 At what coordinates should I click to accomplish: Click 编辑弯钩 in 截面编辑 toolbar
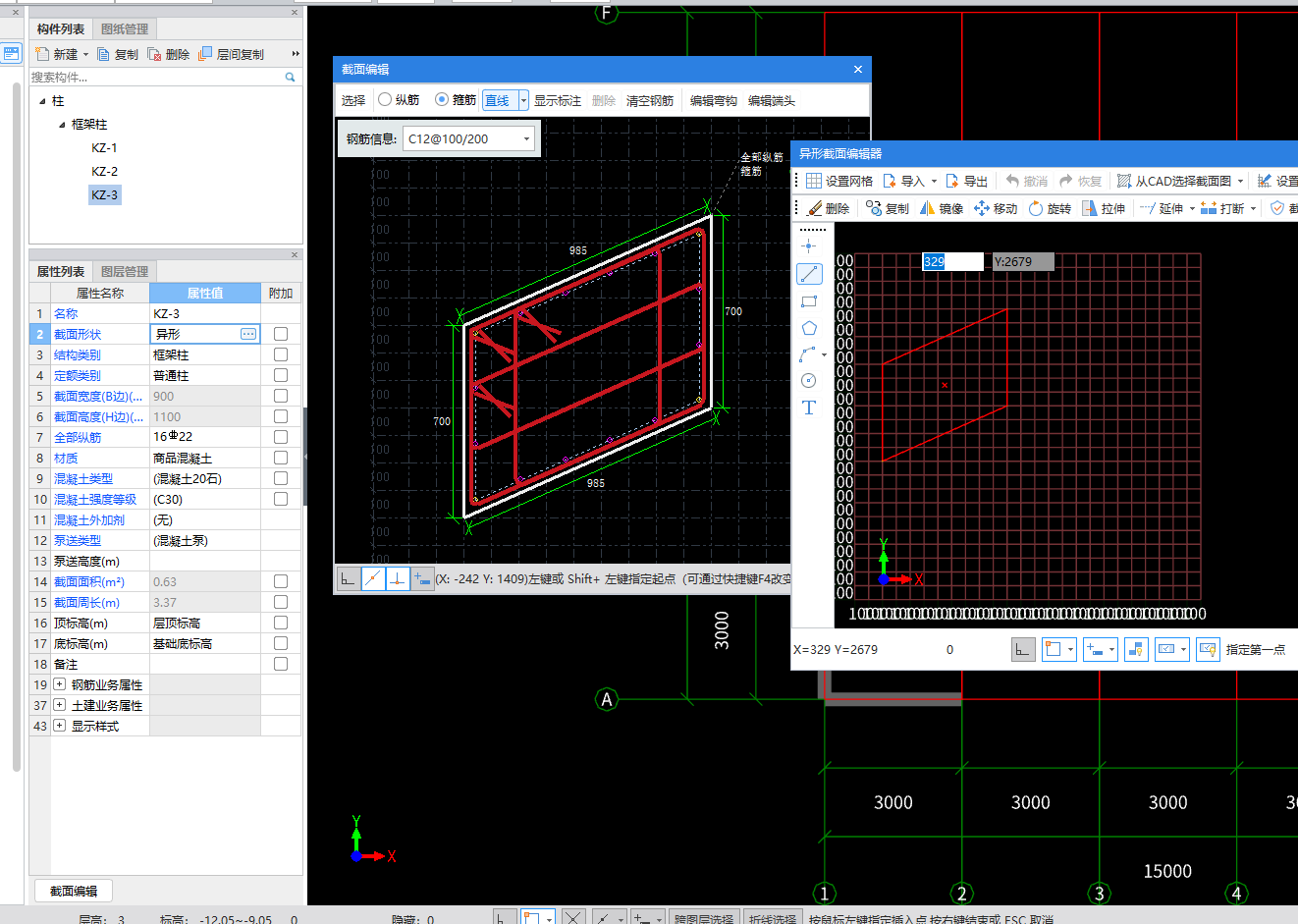(714, 100)
